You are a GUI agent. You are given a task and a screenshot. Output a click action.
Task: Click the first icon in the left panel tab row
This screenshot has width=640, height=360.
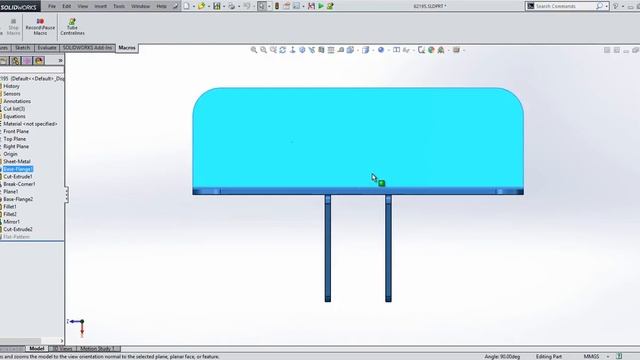pyautogui.click(x=4, y=60)
